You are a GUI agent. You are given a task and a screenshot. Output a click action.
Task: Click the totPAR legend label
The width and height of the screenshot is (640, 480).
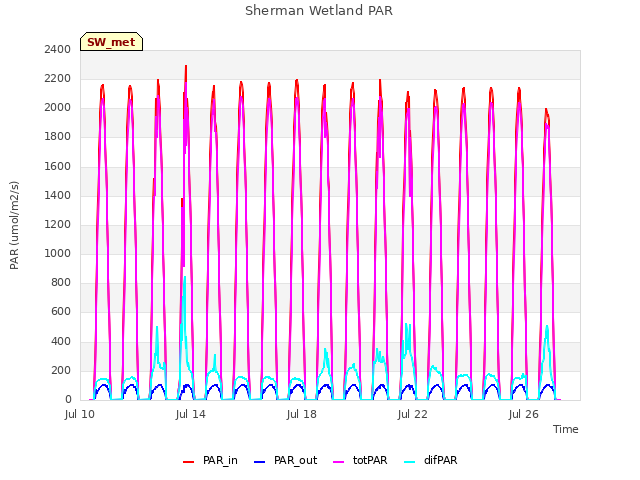pos(370,460)
